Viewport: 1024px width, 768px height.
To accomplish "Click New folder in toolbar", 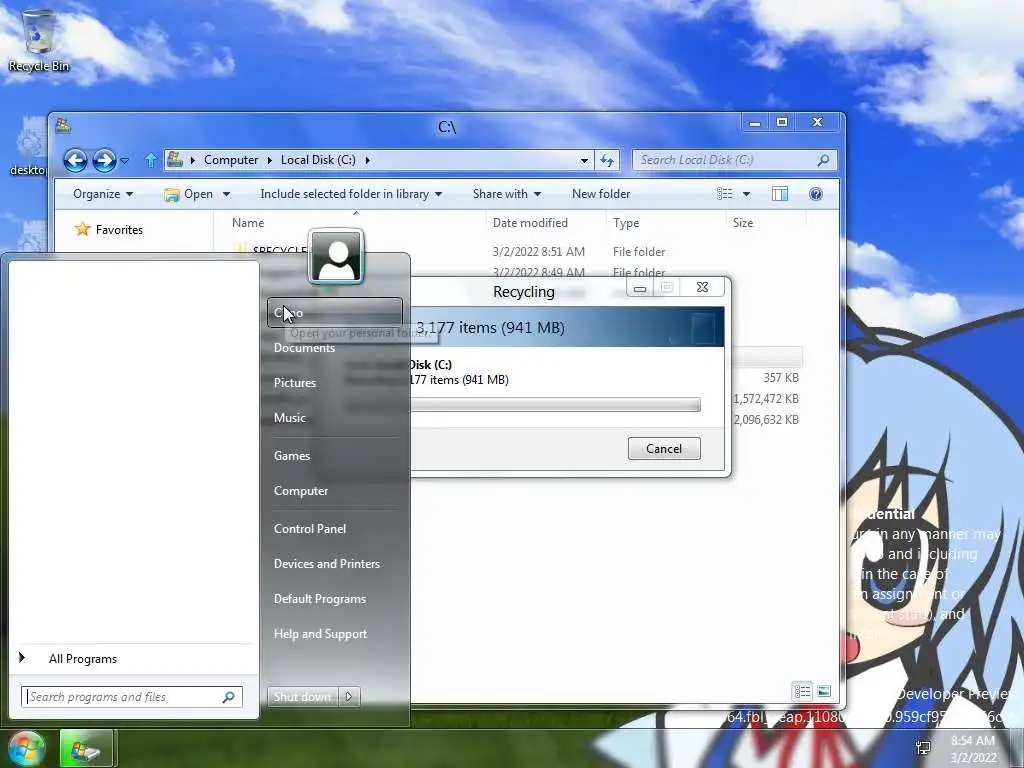I will click(x=601, y=194).
